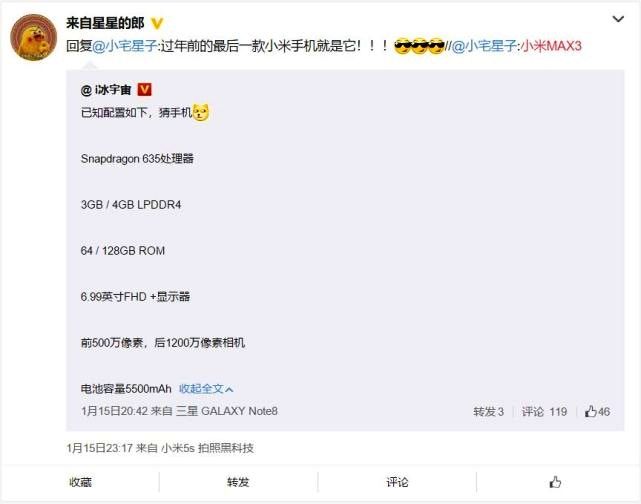Click 转发 in the bottom action bar
Image resolution: width=641 pixels, height=504 pixels.
(238, 482)
